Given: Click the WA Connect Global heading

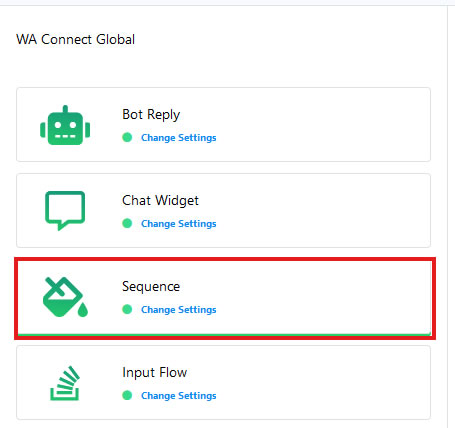Looking at the screenshot, I should tap(76, 39).
